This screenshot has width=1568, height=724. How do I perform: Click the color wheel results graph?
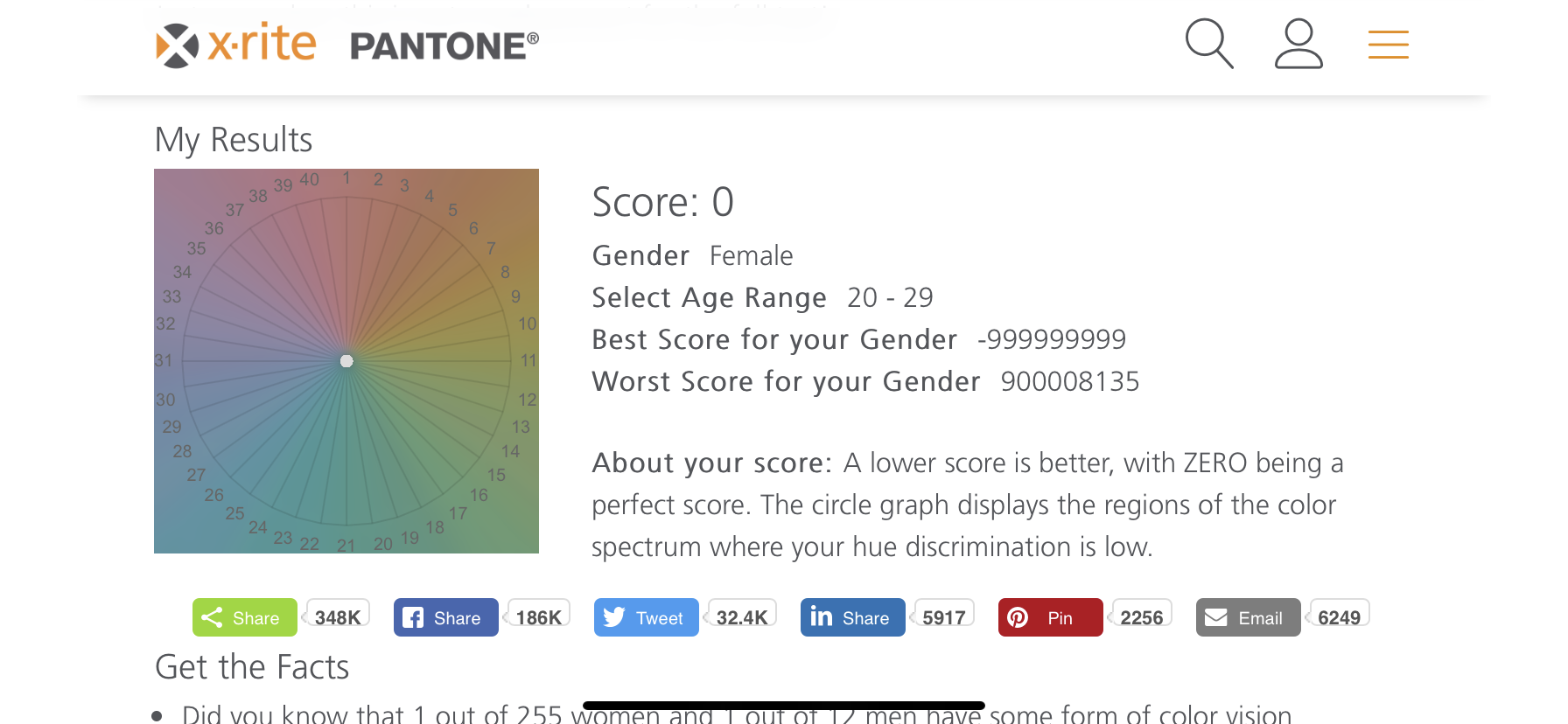click(346, 361)
